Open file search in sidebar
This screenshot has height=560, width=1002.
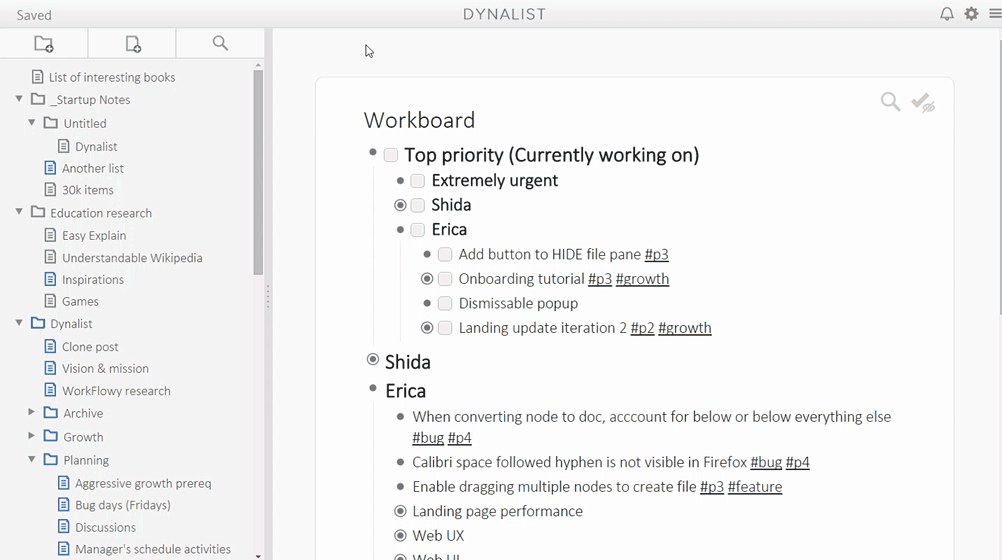click(x=220, y=43)
